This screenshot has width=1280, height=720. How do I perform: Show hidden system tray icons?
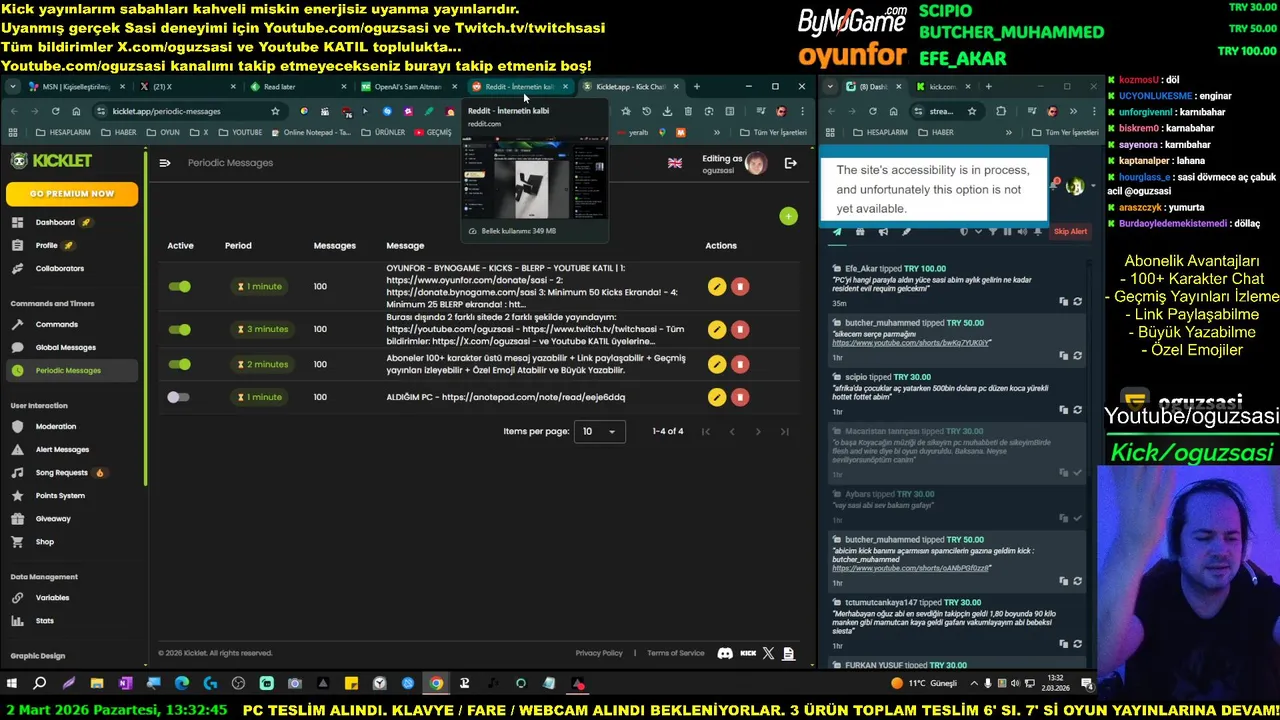pyautogui.click(x=975, y=684)
